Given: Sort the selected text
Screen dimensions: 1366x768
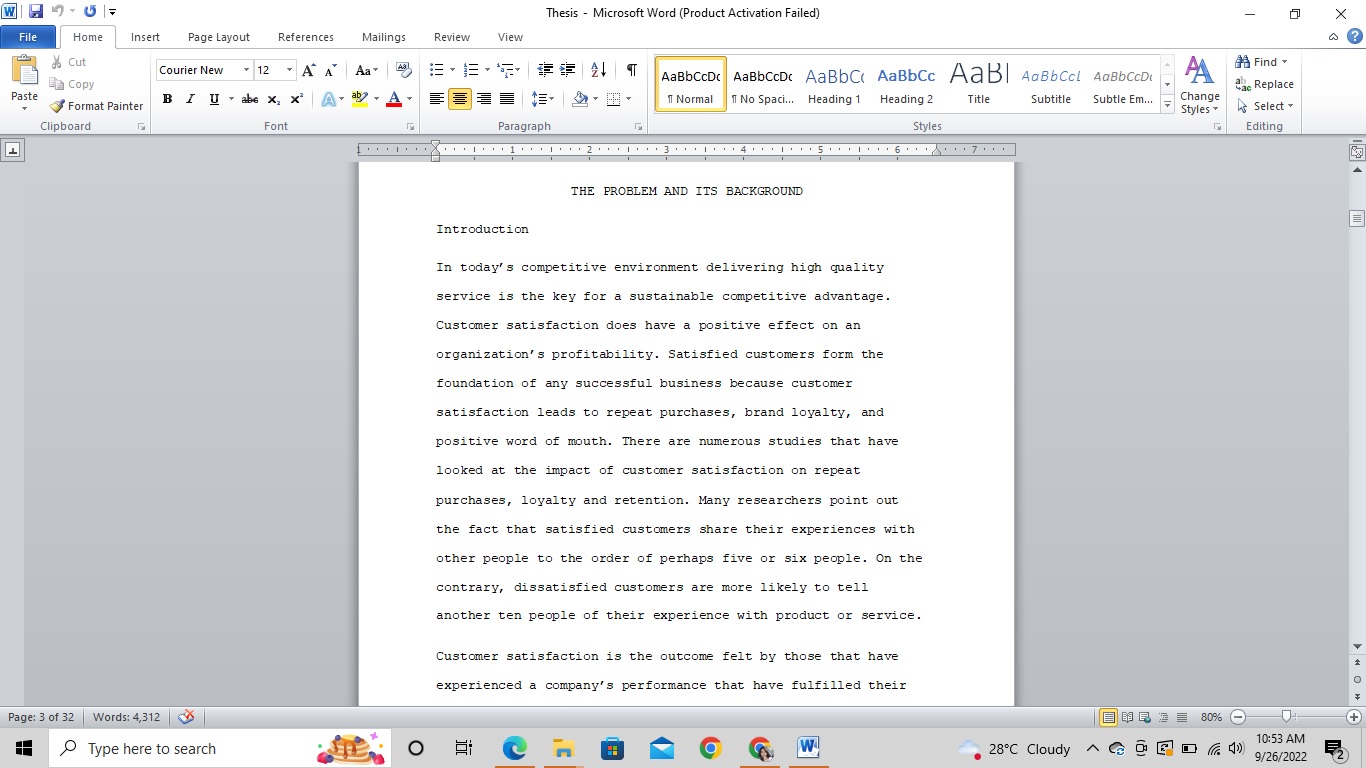Looking at the screenshot, I should pyautogui.click(x=599, y=70).
